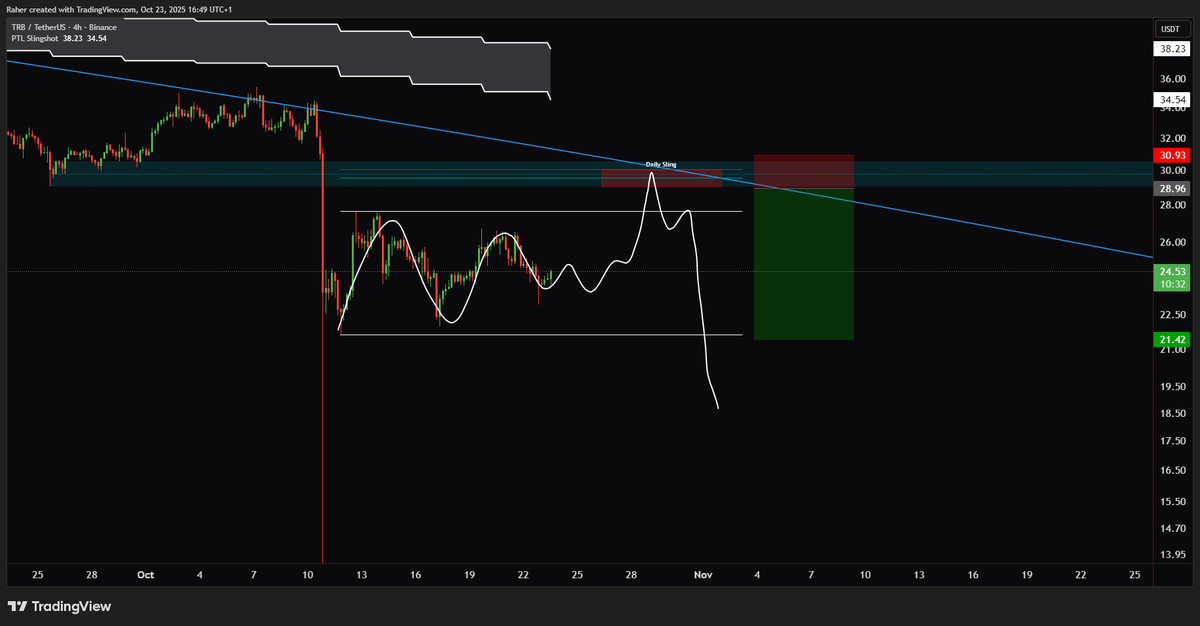Click the 19.50 price axis label
Image resolution: width=1200 pixels, height=626 pixels.
pos(1172,387)
